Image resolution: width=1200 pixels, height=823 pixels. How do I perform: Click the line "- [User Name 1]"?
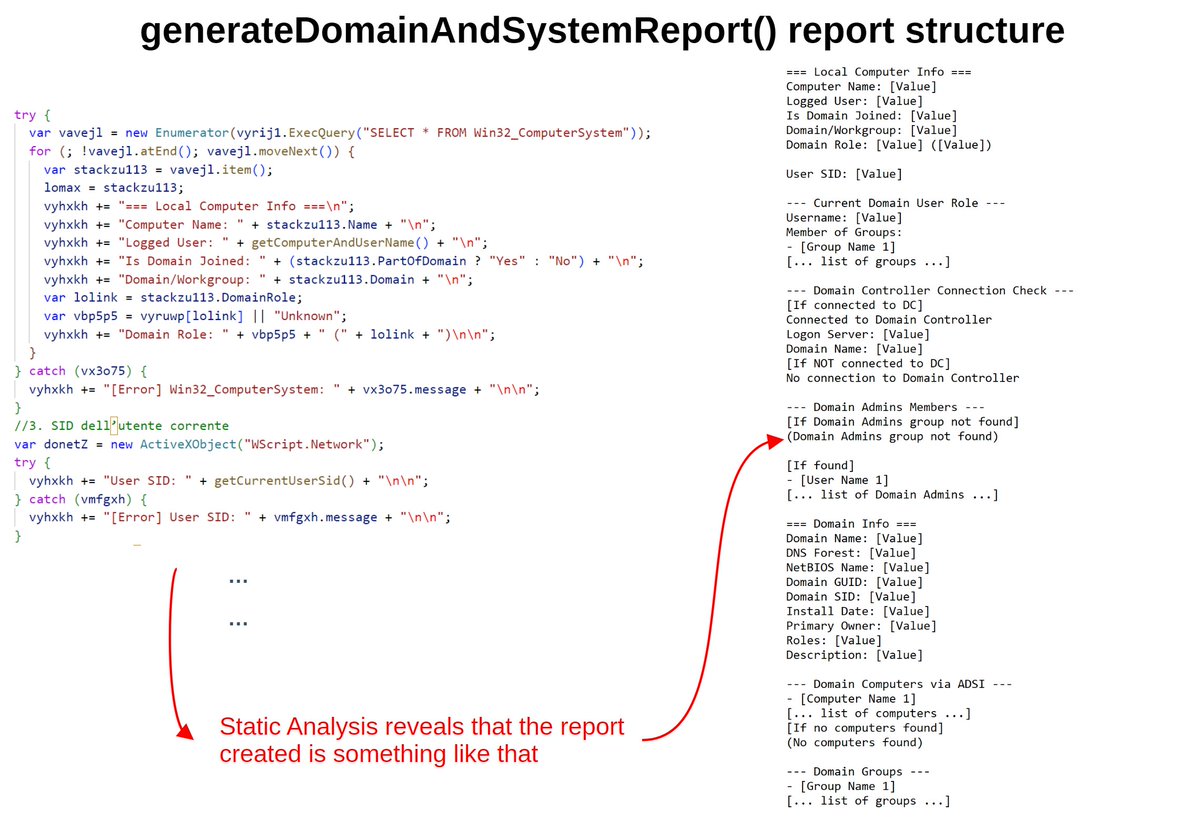837,480
